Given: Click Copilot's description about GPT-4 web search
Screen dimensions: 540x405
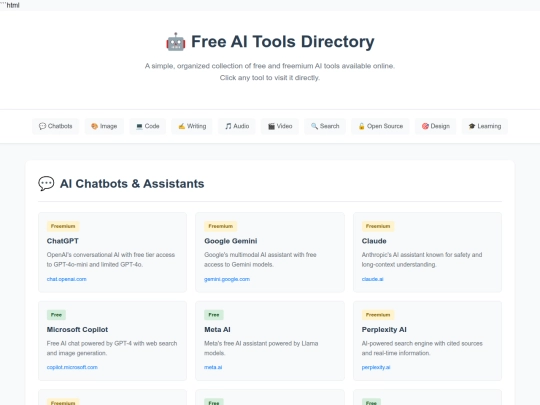Looking at the screenshot, I should pos(112,348).
